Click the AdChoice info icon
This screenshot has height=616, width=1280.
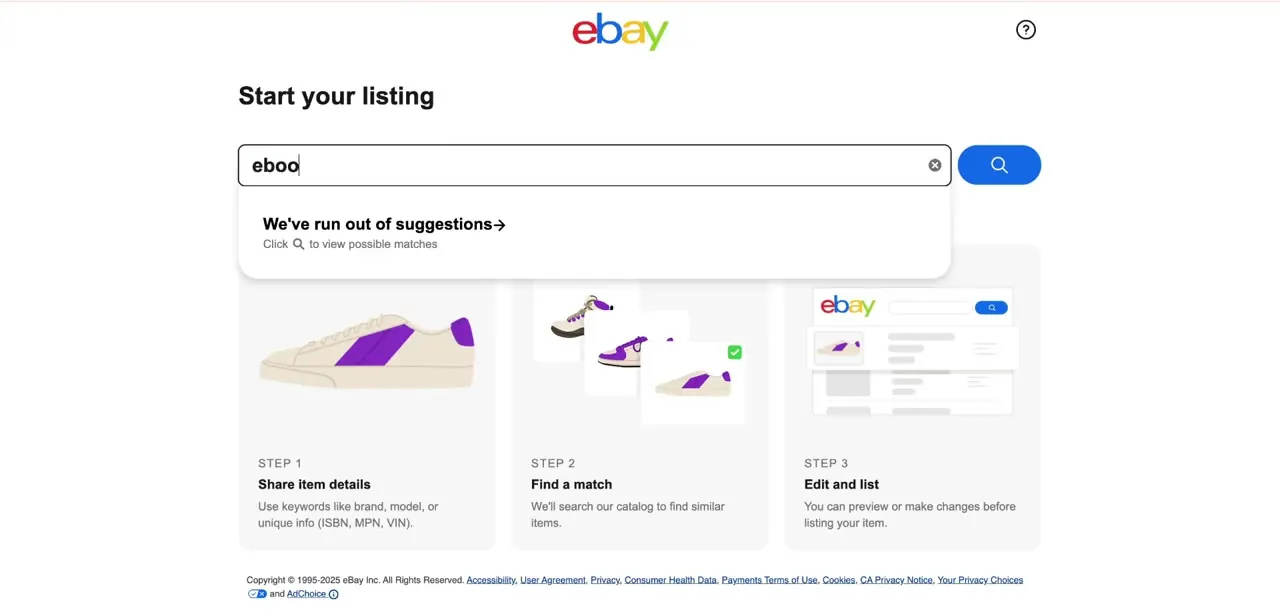pyautogui.click(x=334, y=594)
